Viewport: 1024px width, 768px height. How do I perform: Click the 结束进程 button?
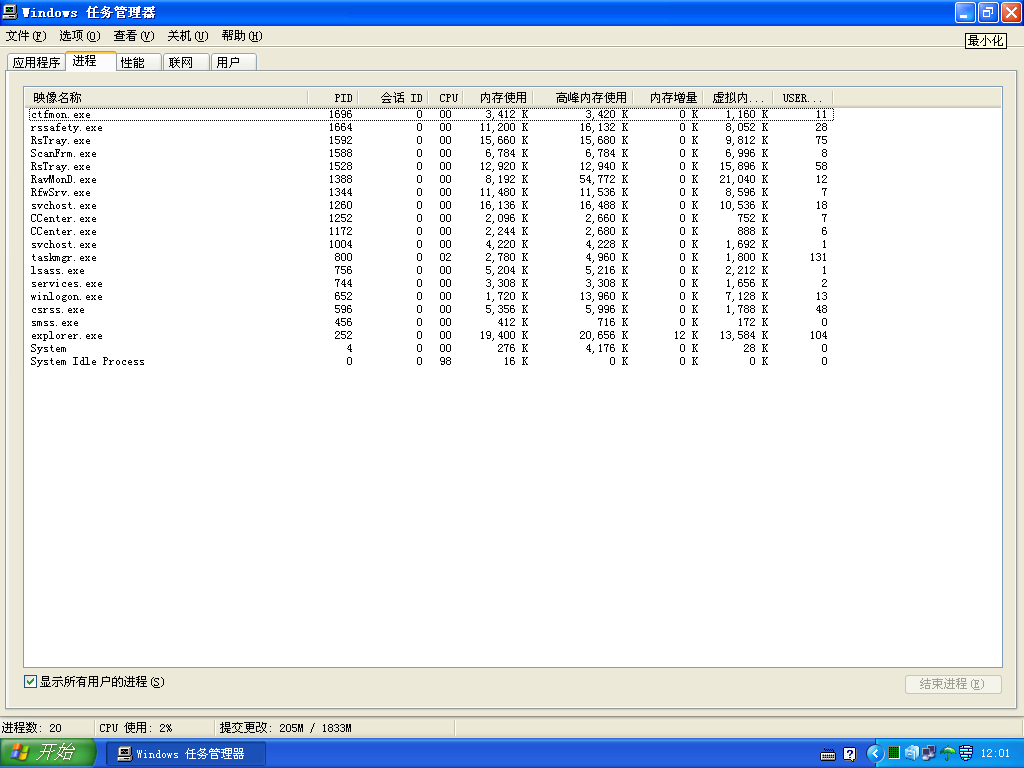point(953,684)
